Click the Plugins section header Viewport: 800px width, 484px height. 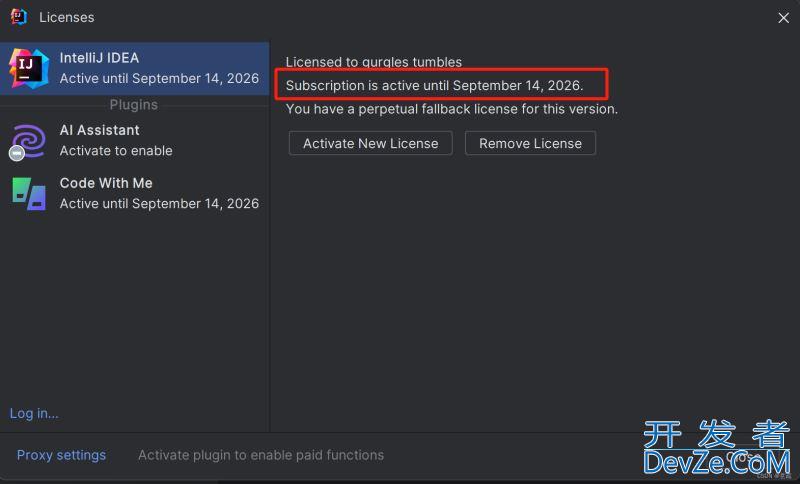pyautogui.click(x=134, y=105)
